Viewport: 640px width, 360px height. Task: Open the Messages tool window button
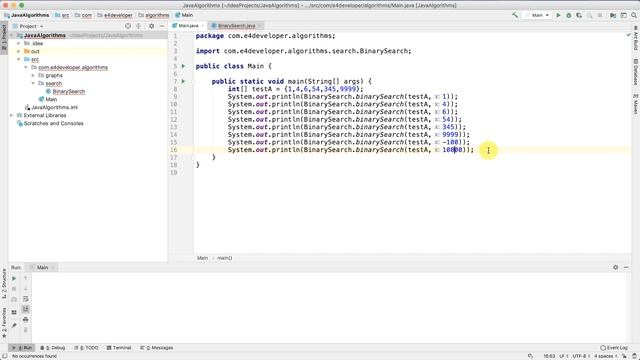tap(156, 348)
